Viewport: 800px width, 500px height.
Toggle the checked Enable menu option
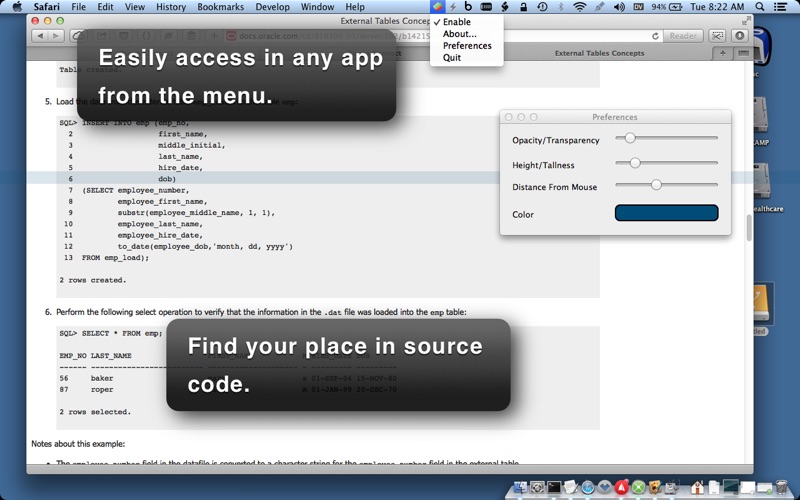pos(456,22)
